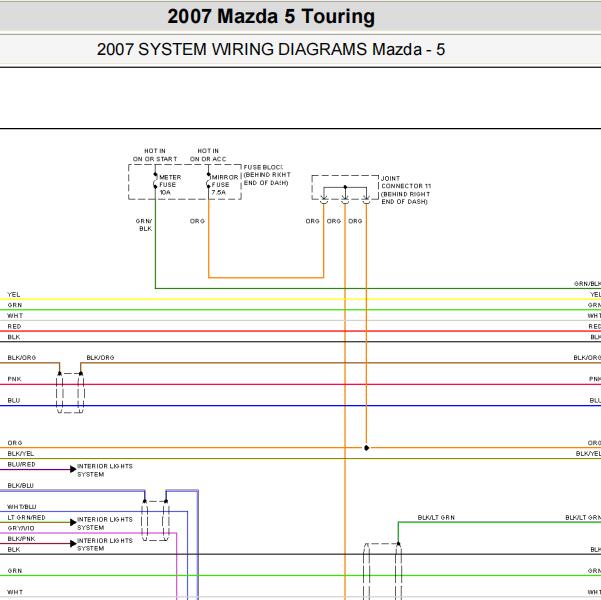Click the "HOT IN ON OR ACC" label
Image resolution: width=601 pixels, height=600 pixels.
(x=208, y=155)
